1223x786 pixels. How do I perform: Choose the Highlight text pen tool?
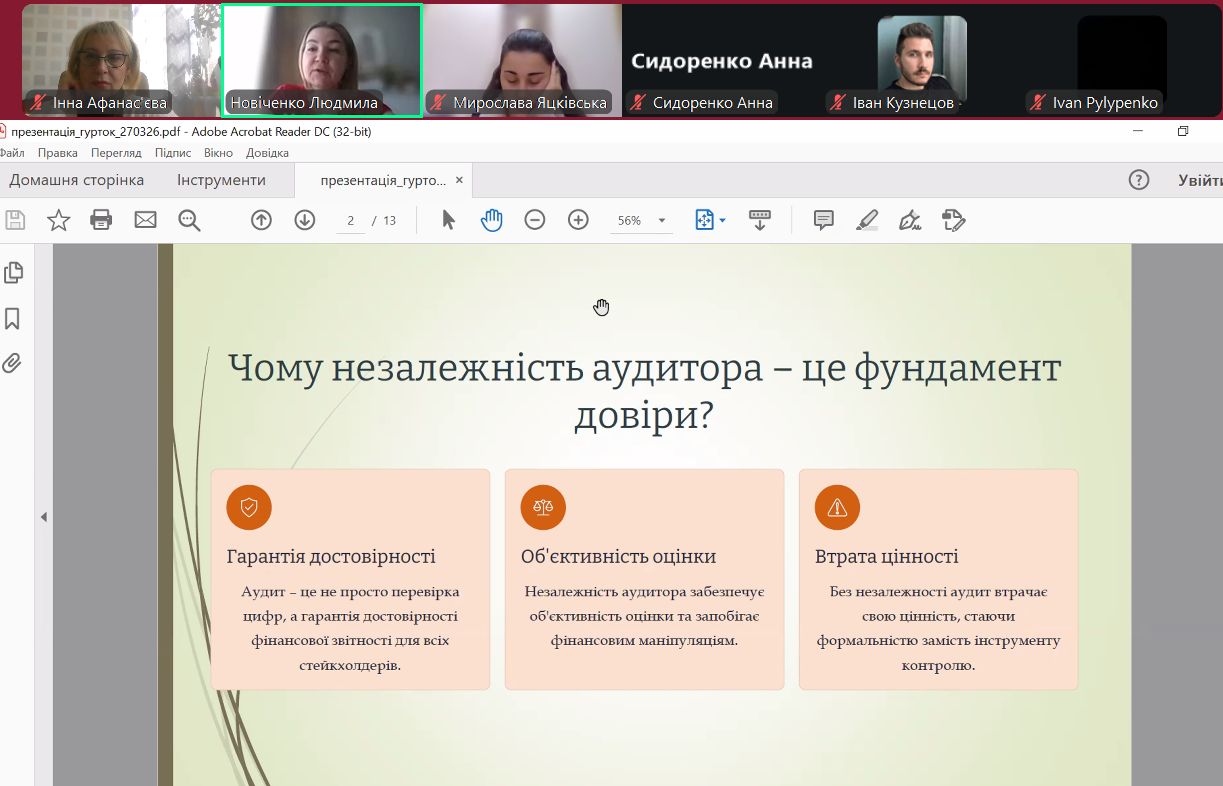867,220
